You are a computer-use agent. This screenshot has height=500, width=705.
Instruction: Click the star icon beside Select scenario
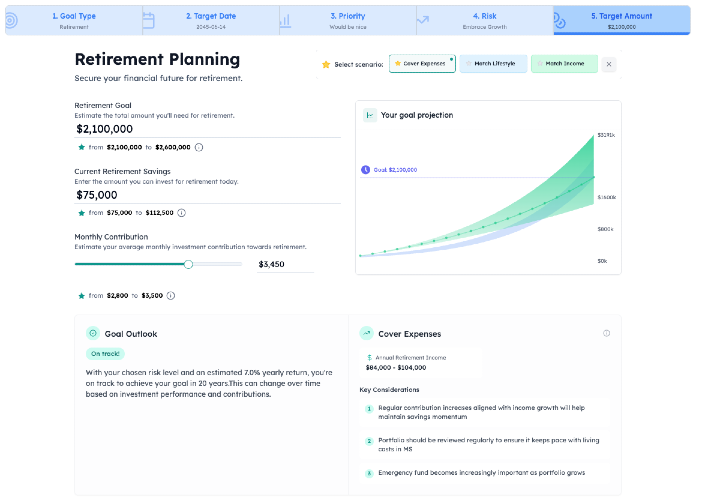point(326,64)
